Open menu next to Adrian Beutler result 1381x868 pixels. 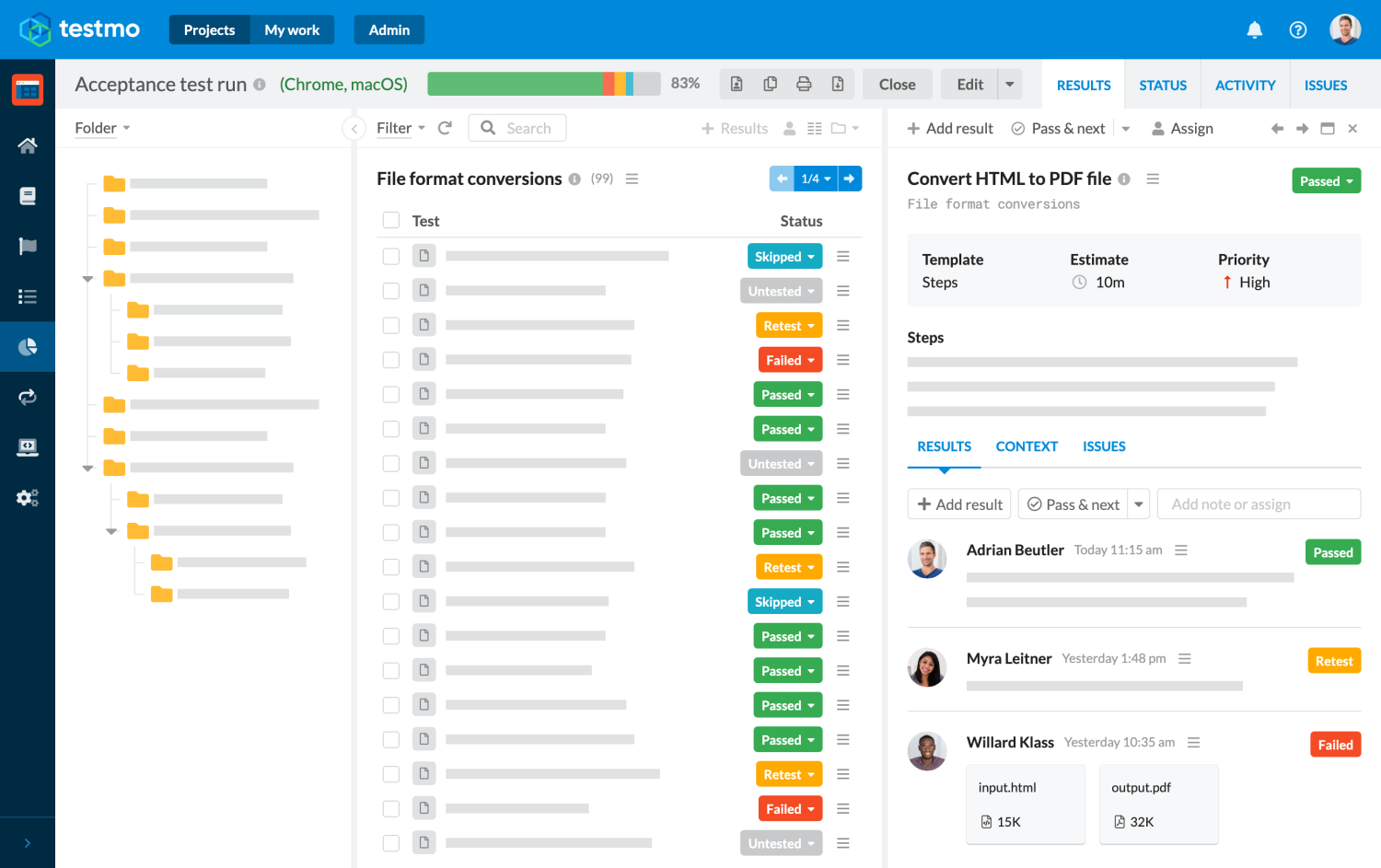[x=1181, y=550]
